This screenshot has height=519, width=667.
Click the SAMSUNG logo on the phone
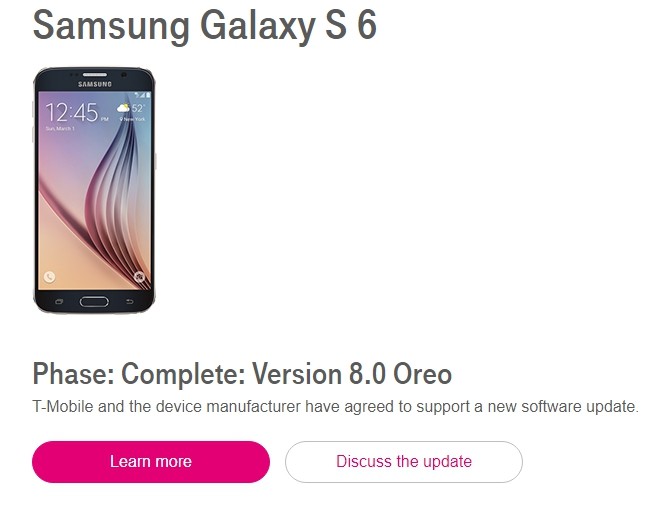point(94,84)
